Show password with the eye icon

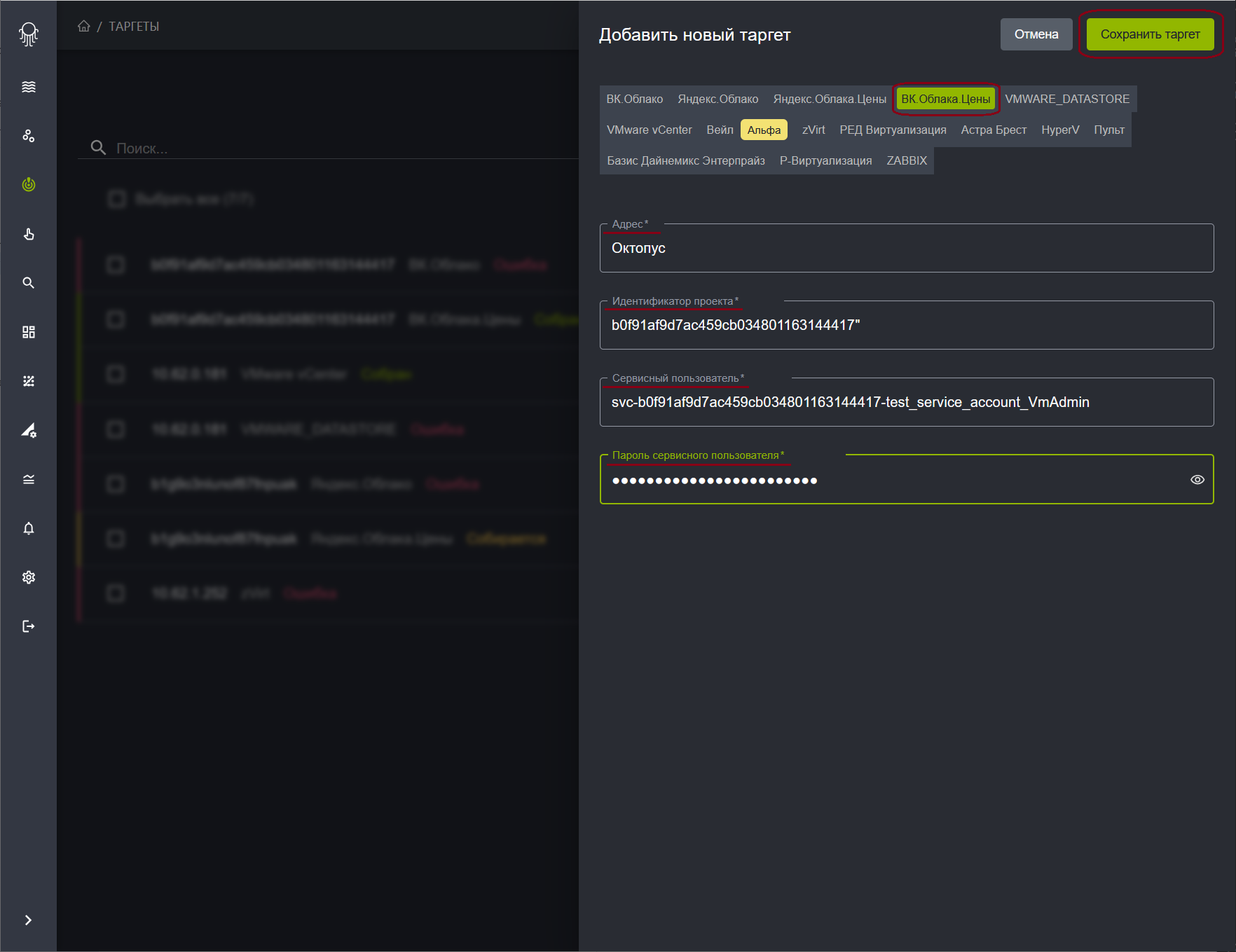click(x=1197, y=480)
